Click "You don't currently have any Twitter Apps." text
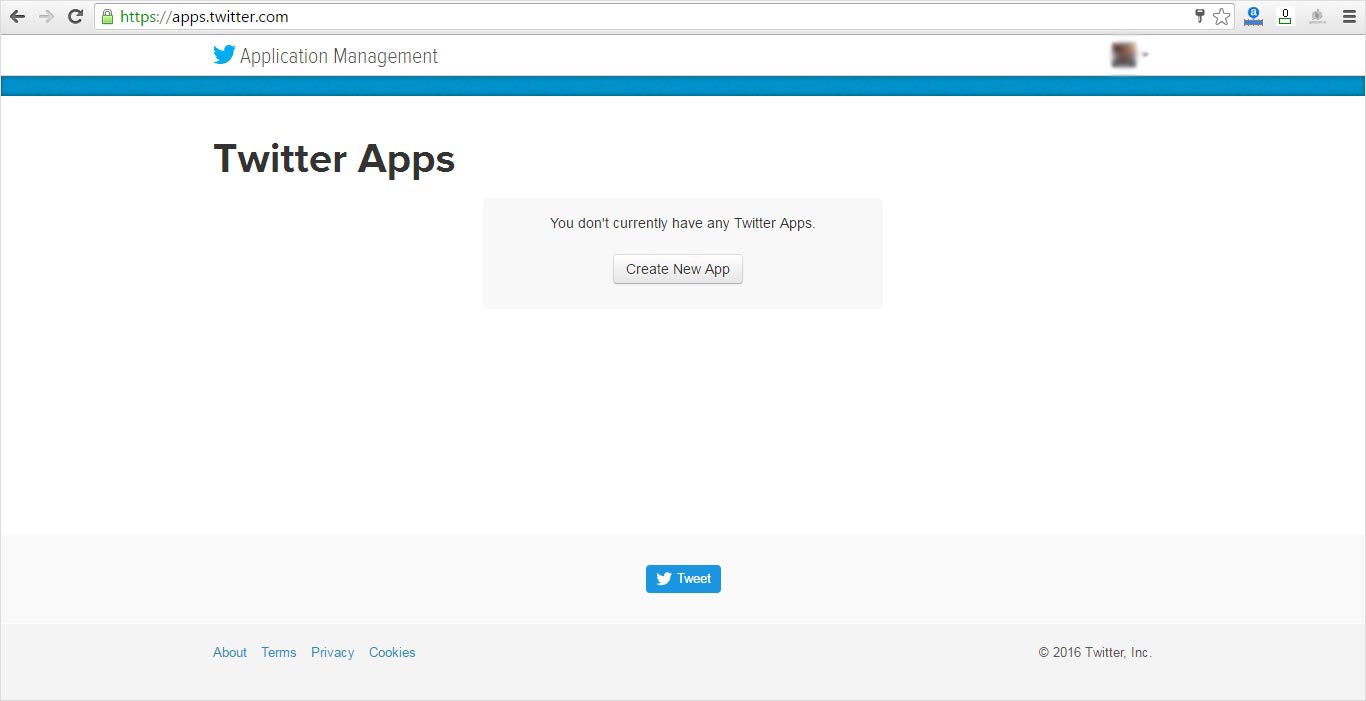This screenshot has width=1366, height=701. point(683,223)
